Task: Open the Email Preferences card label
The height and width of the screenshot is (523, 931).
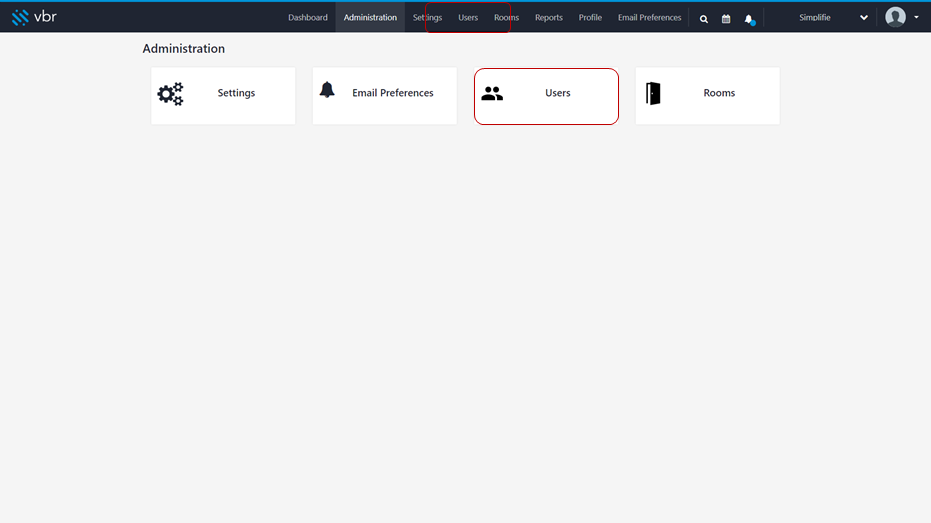Action: pyautogui.click(x=392, y=93)
